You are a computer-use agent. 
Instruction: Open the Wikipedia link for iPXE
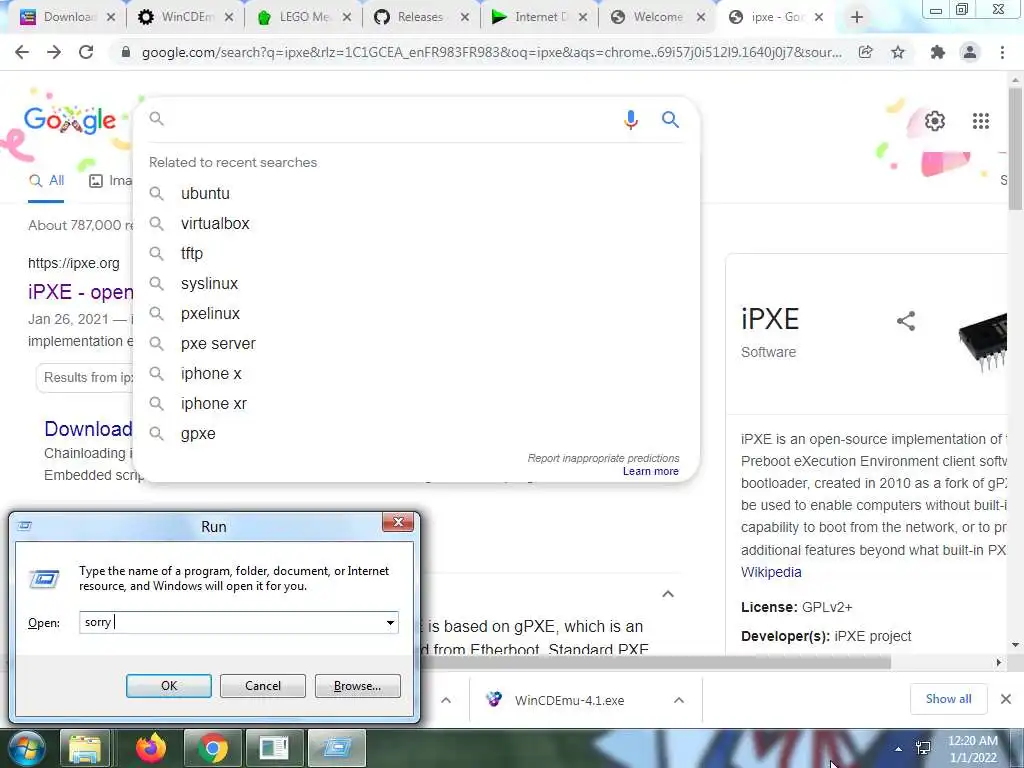click(x=771, y=572)
